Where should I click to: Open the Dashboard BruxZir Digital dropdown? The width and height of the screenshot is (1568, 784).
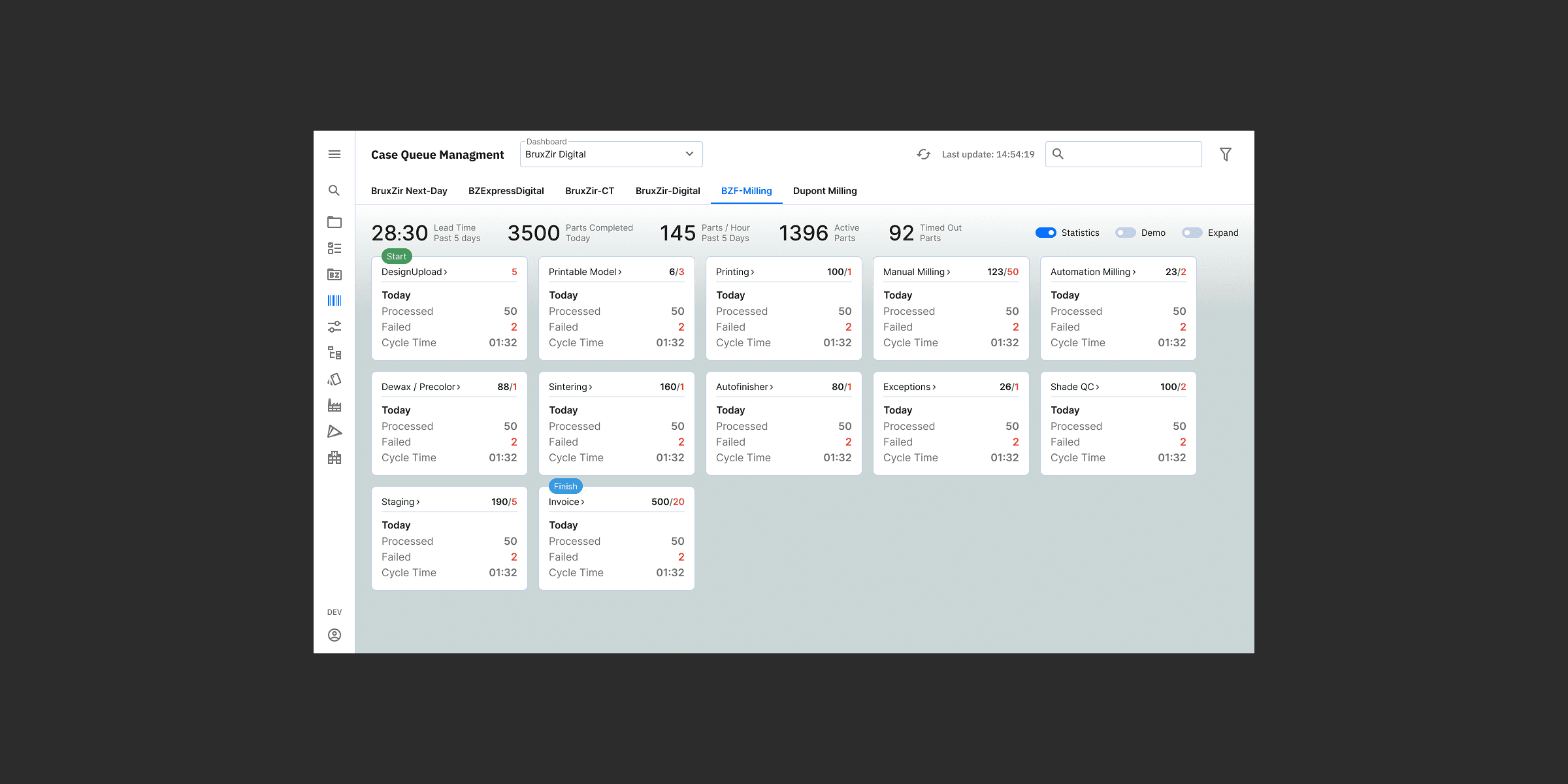(x=611, y=154)
